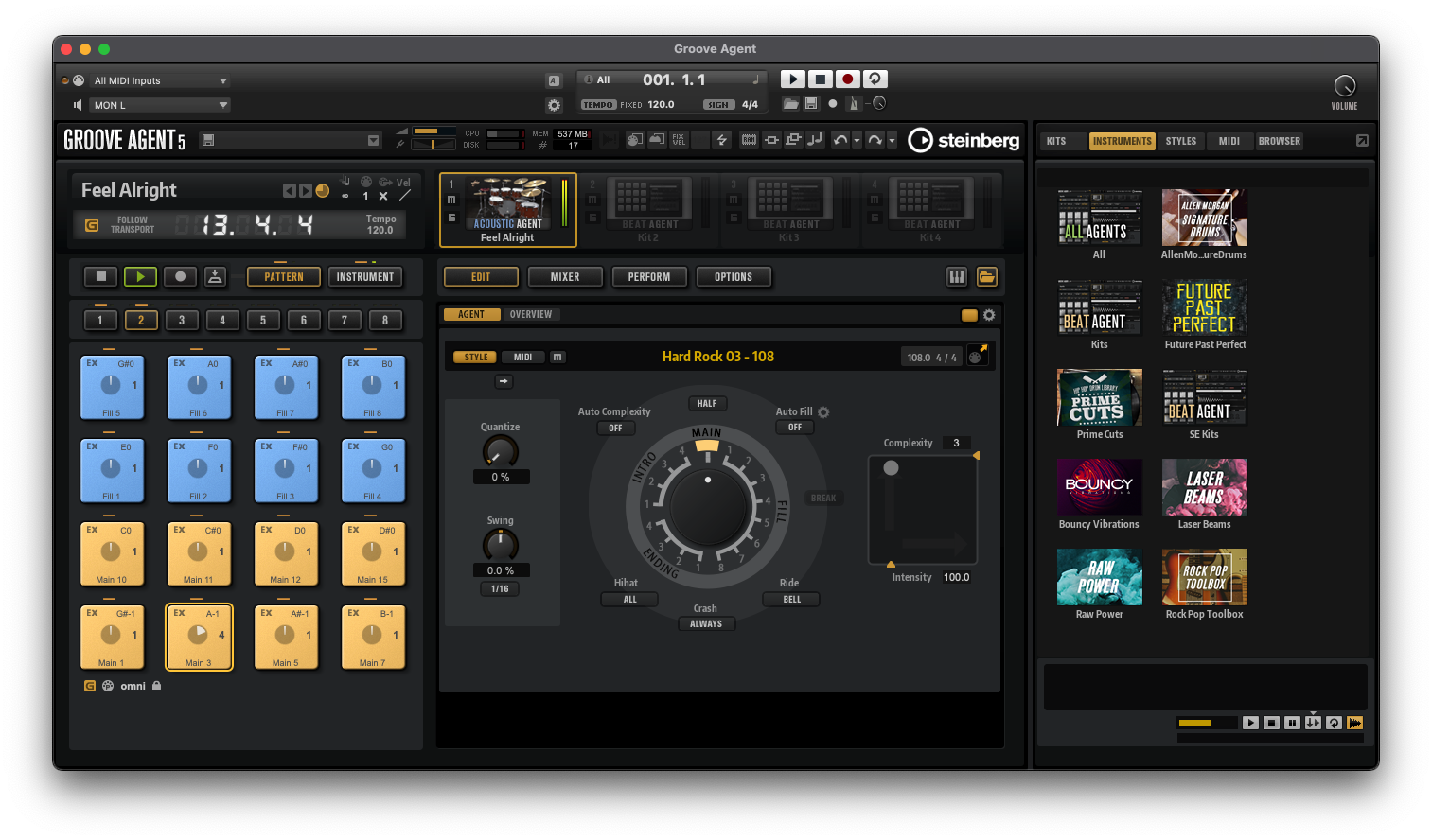This screenshot has width=1432, height=840.
Task: Open the gear icon in the Agent tab bar
Action: (x=989, y=315)
